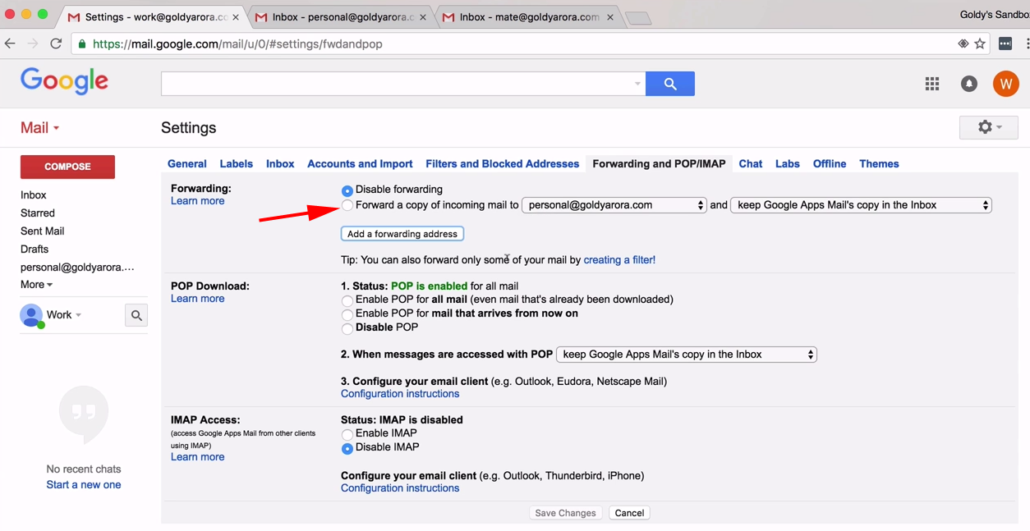Open the Google apps grid icon
The height and width of the screenshot is (531, 1030).
(932, 83)
